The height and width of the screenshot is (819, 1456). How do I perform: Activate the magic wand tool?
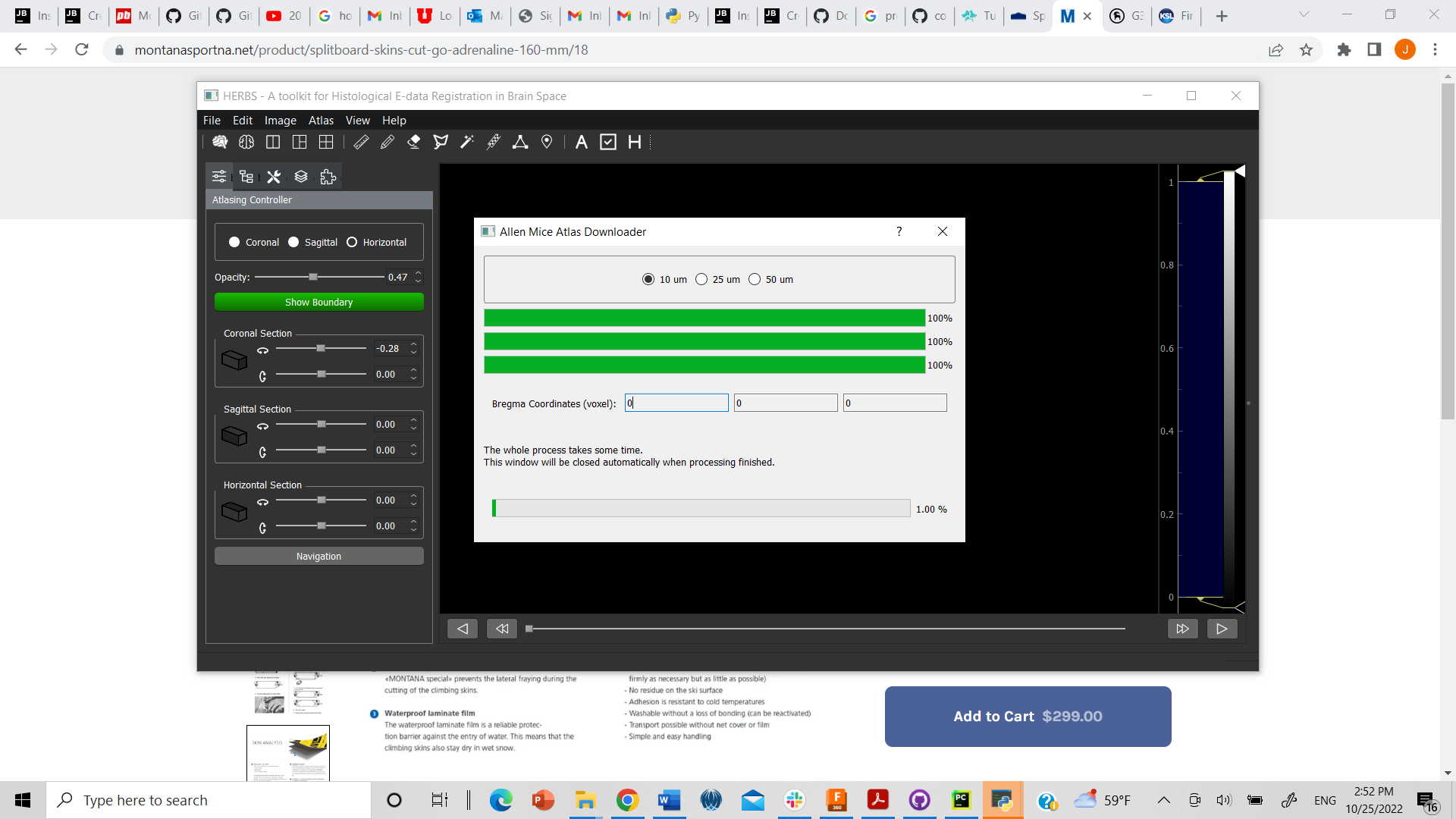point(467,142)
